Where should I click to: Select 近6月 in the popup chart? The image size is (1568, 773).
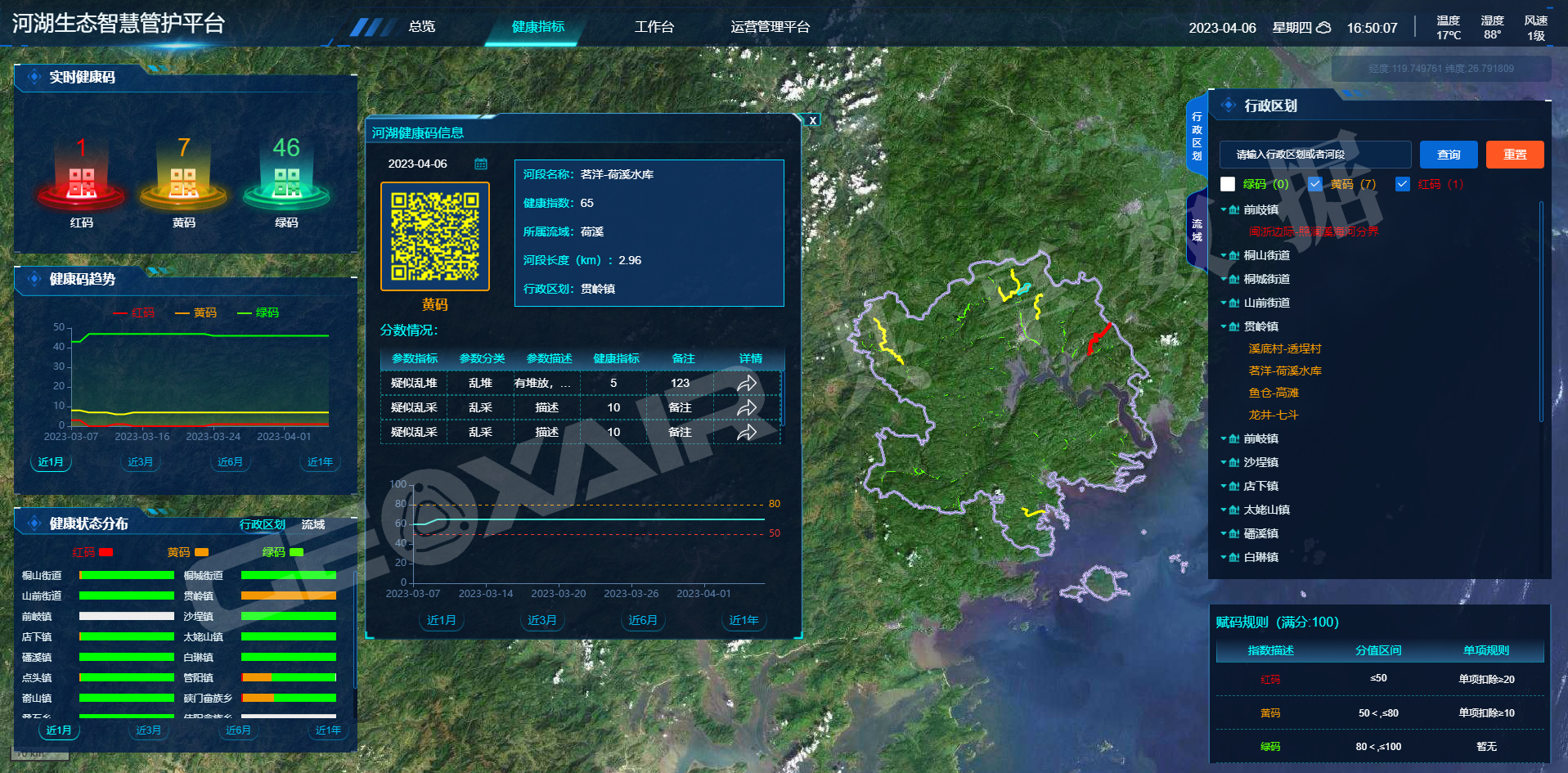coord(642,620)
